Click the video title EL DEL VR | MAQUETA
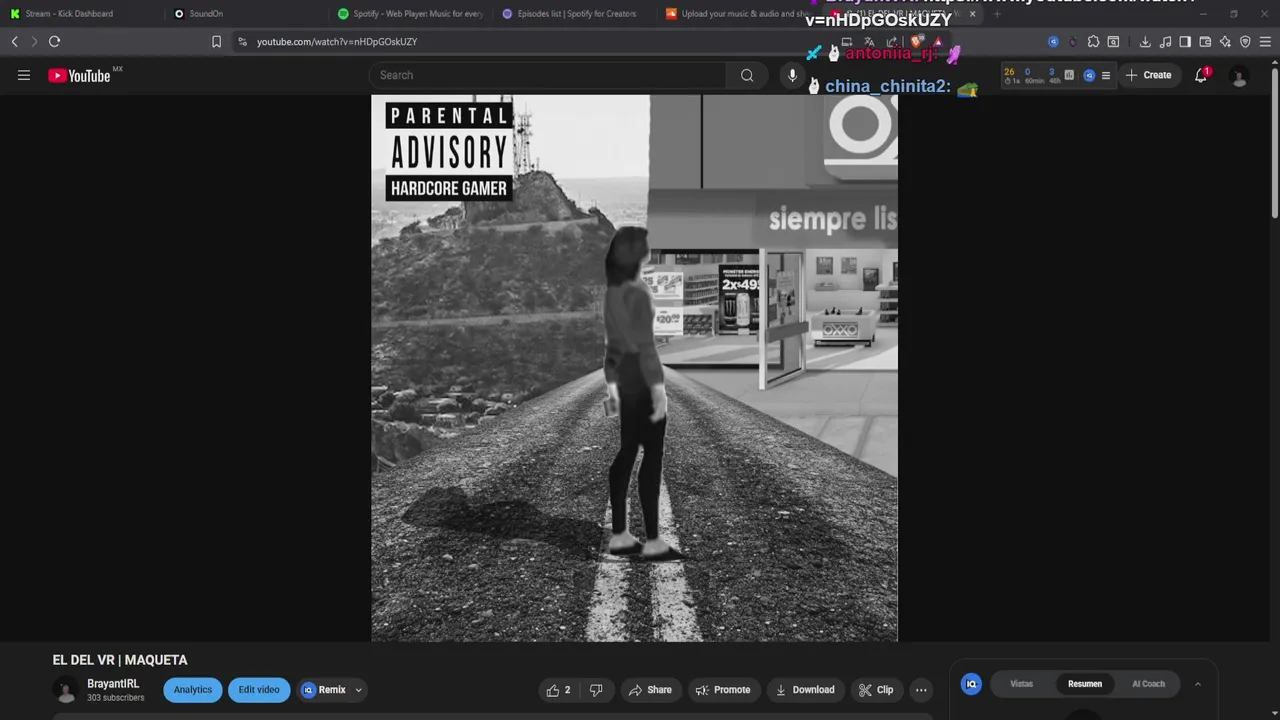The image size is (1280, 720). coord(120,660)
